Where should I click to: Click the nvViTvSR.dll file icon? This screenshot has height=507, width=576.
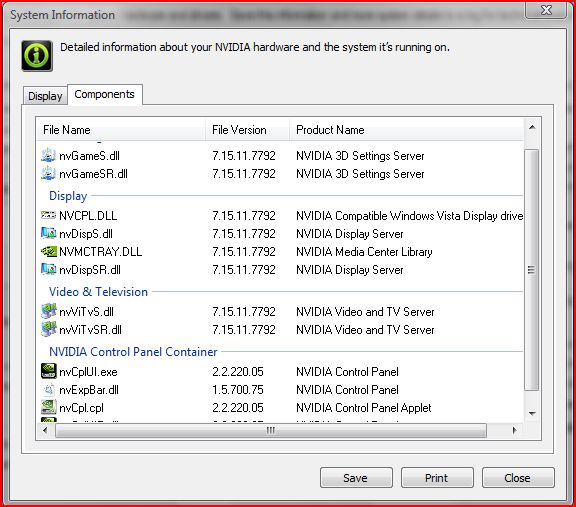pos(48,329)
